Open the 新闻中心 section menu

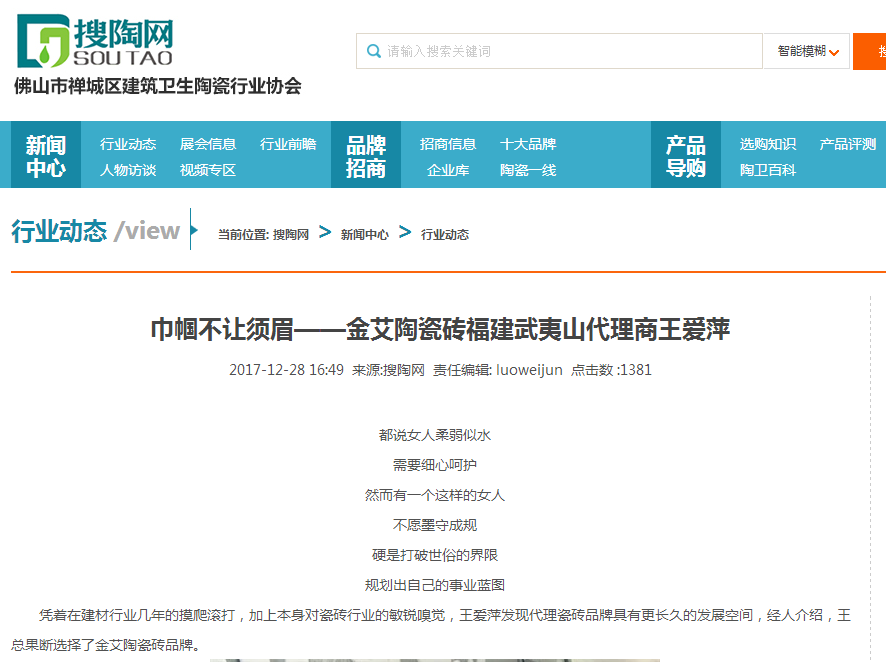(45, 155)
